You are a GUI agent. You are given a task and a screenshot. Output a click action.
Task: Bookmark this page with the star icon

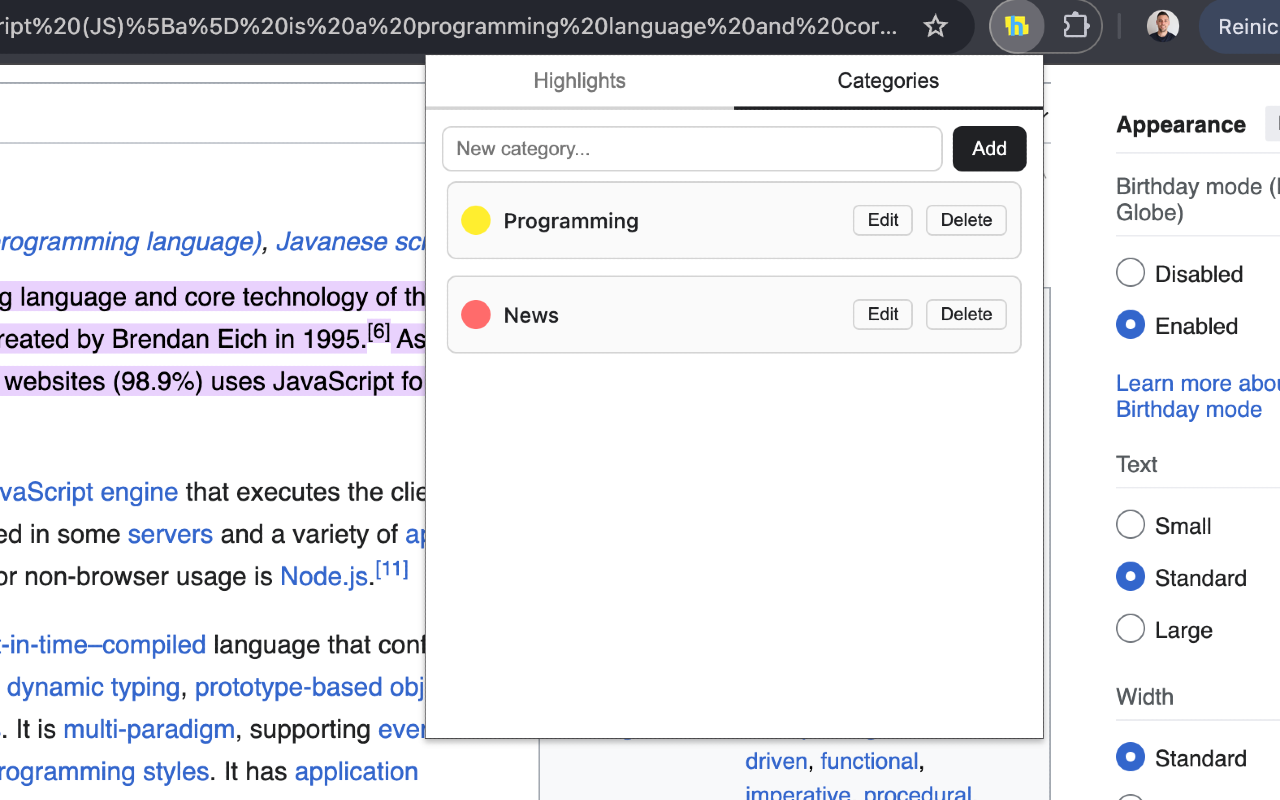click(935, 26)
